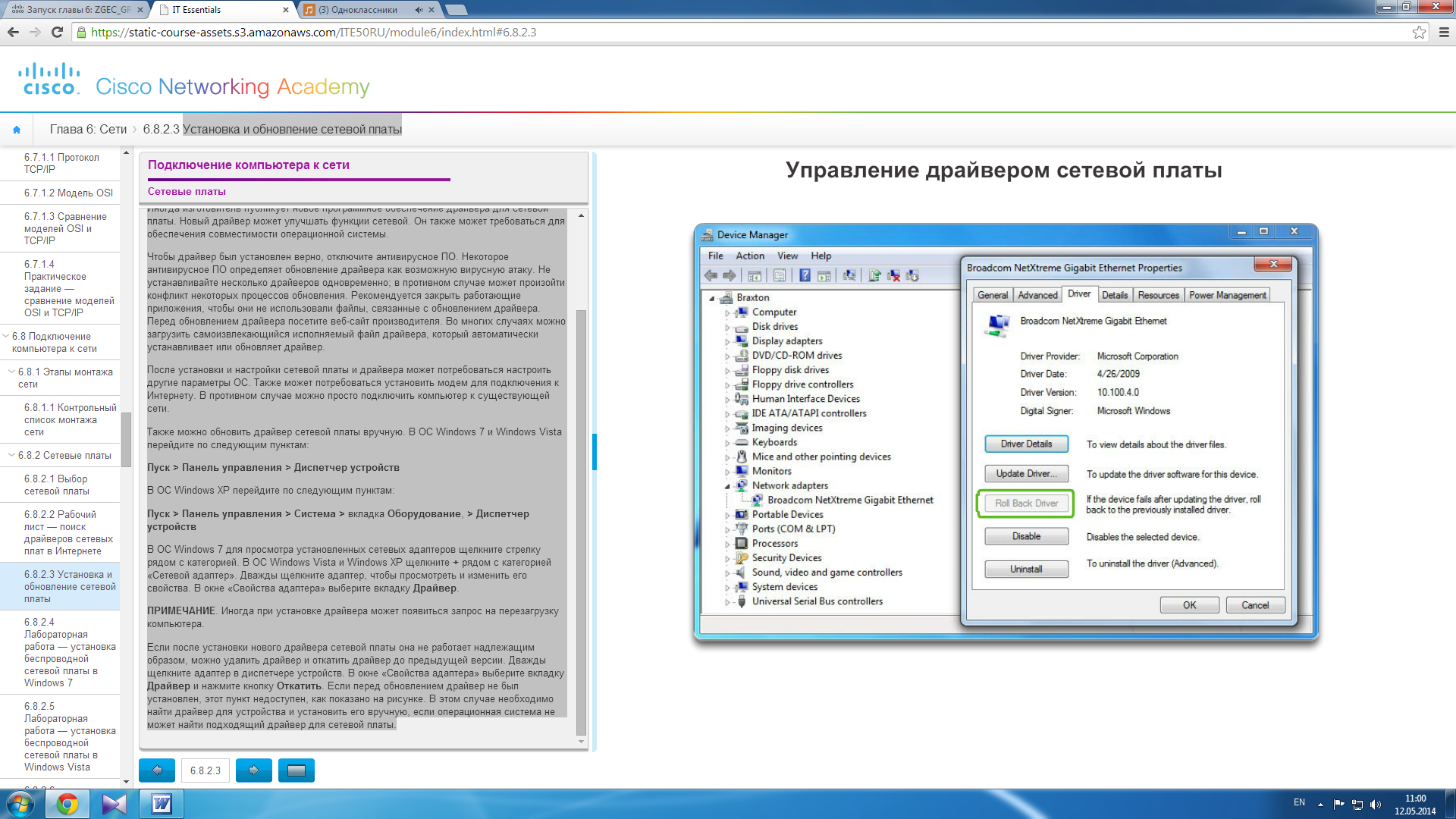This screenshot has height=819, width=1456.
Task: Show hidden tray icons arrow
Action: [1320, 805]
